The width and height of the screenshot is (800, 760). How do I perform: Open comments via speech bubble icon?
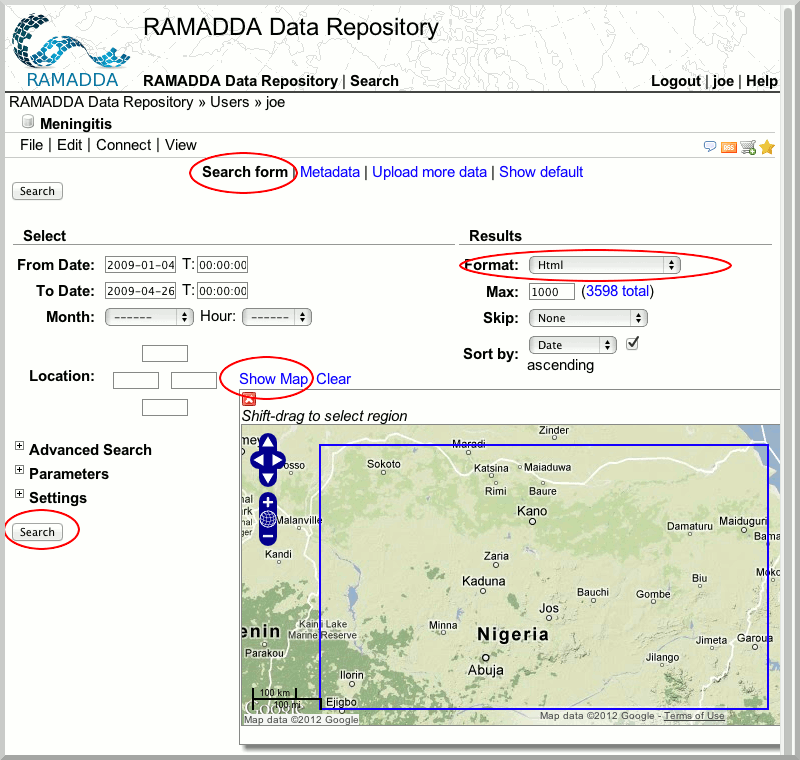point(710,147)
